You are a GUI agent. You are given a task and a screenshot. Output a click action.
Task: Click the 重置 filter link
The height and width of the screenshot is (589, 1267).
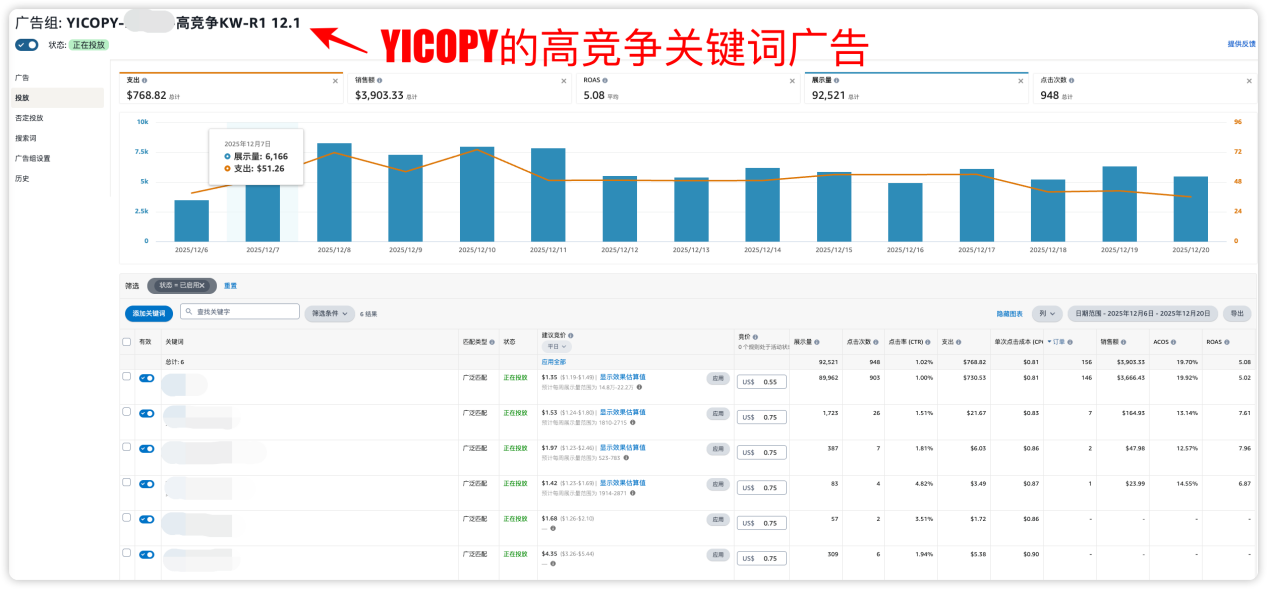[230, 286]
